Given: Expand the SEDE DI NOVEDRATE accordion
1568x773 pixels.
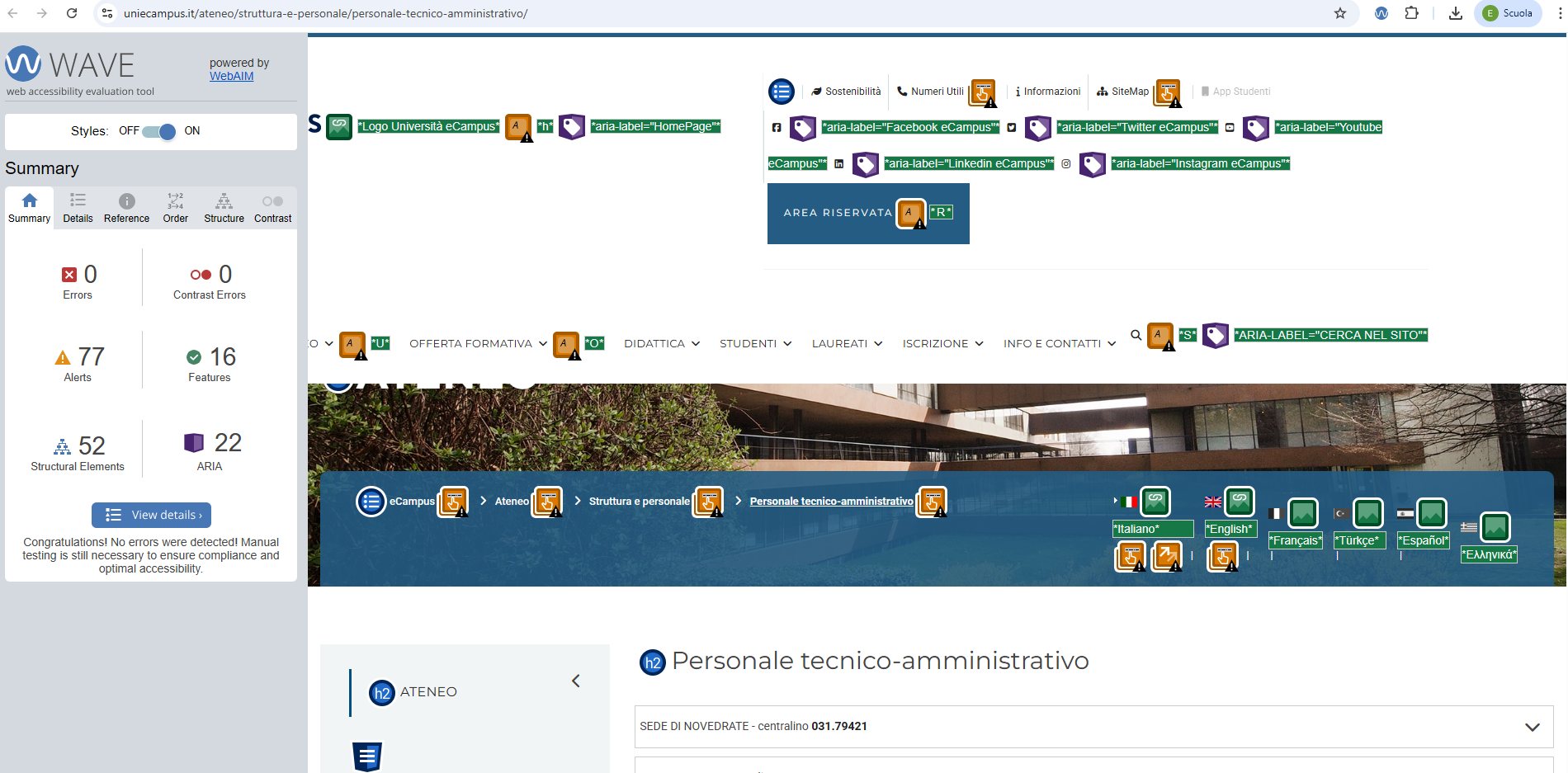Looking at the screenshot, I should click(1093, 727).
